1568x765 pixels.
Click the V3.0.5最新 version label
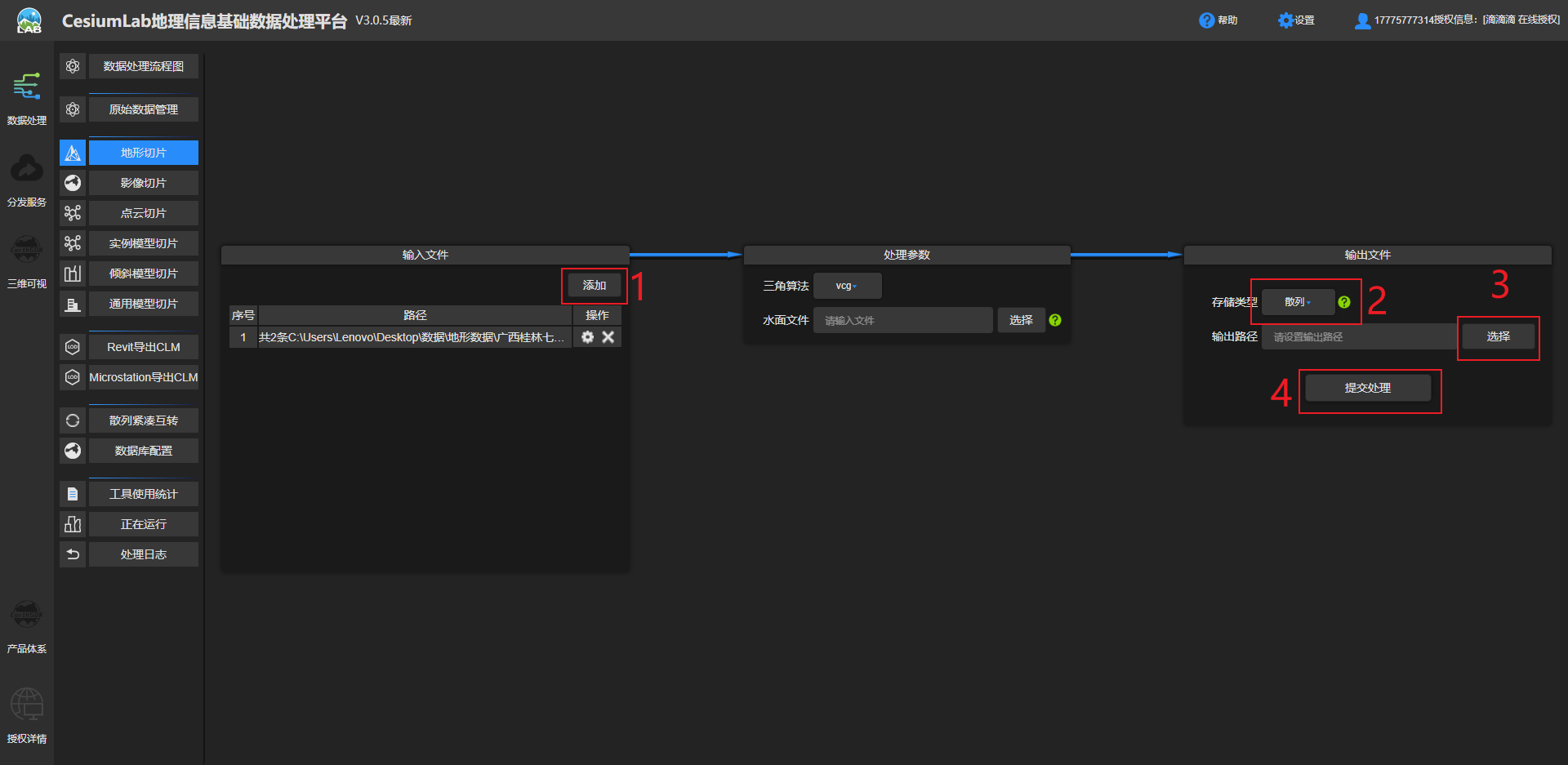pos(384,20)
